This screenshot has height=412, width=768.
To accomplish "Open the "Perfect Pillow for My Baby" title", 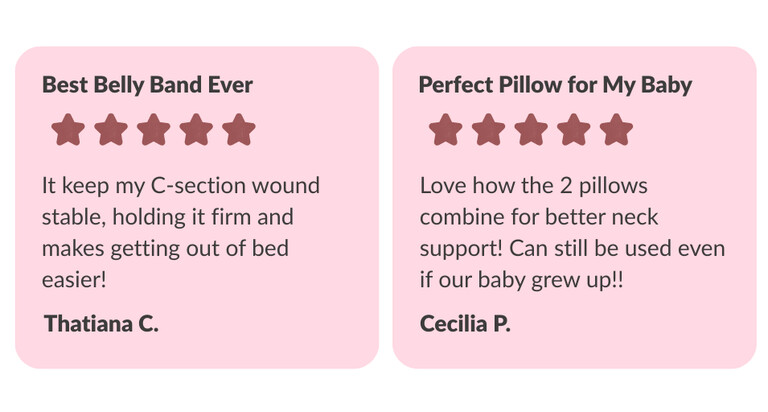I will [555, 84].
